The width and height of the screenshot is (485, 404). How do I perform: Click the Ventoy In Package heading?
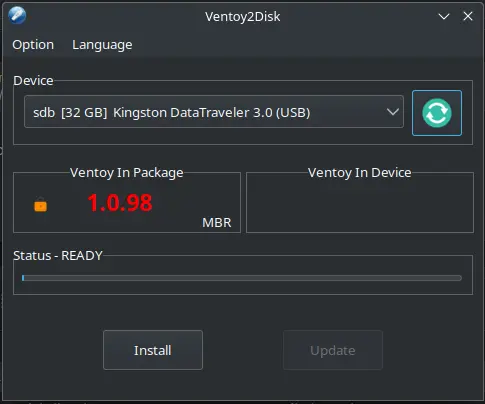pyautogui.click(x=127, y=173)
